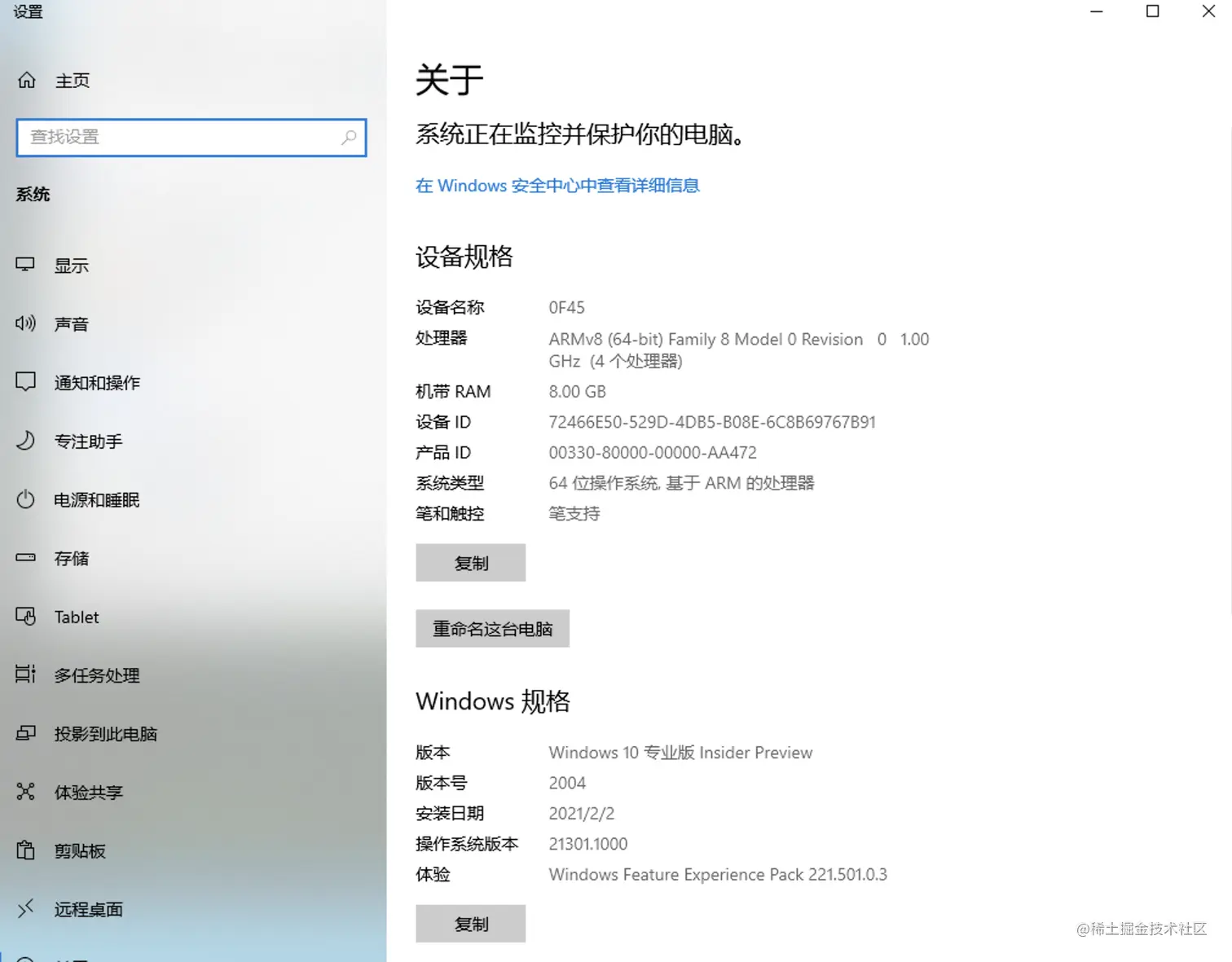Click the Windows 规格 section heading

(493, 701)
